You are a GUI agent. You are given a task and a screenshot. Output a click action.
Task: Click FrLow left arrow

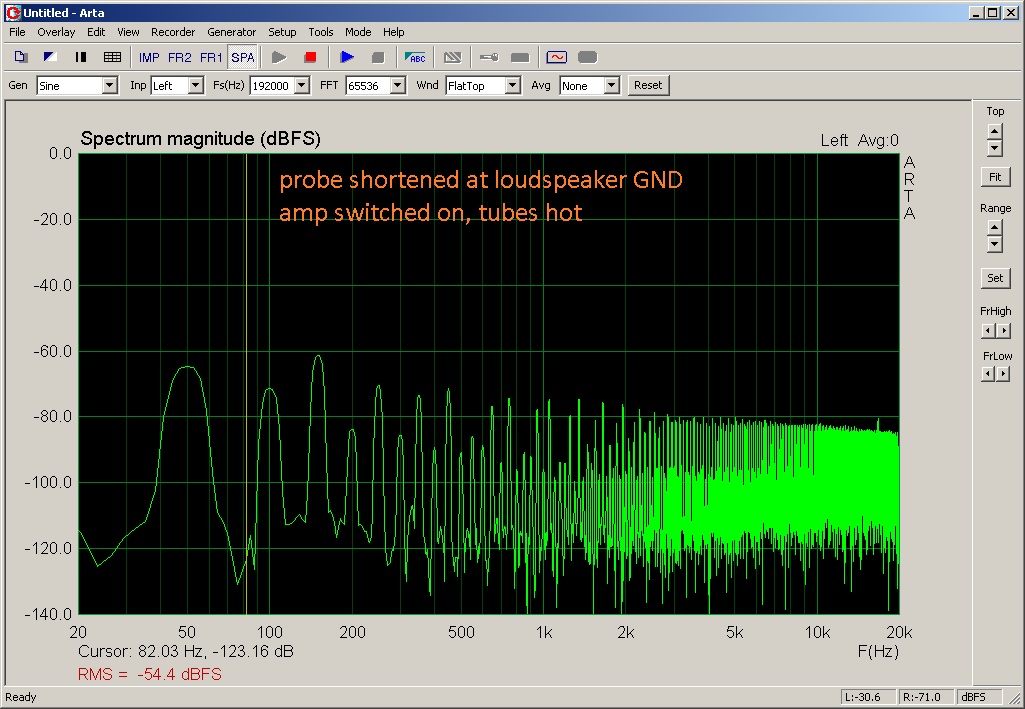click(988, 374)
